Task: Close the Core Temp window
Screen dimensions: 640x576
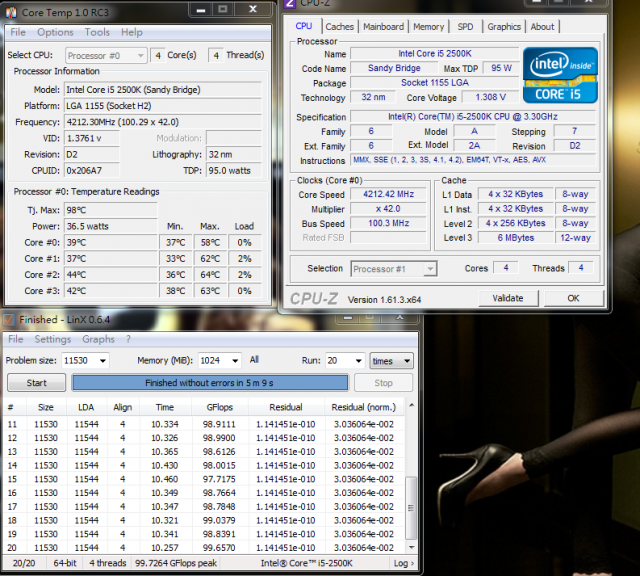Action: 253,9
